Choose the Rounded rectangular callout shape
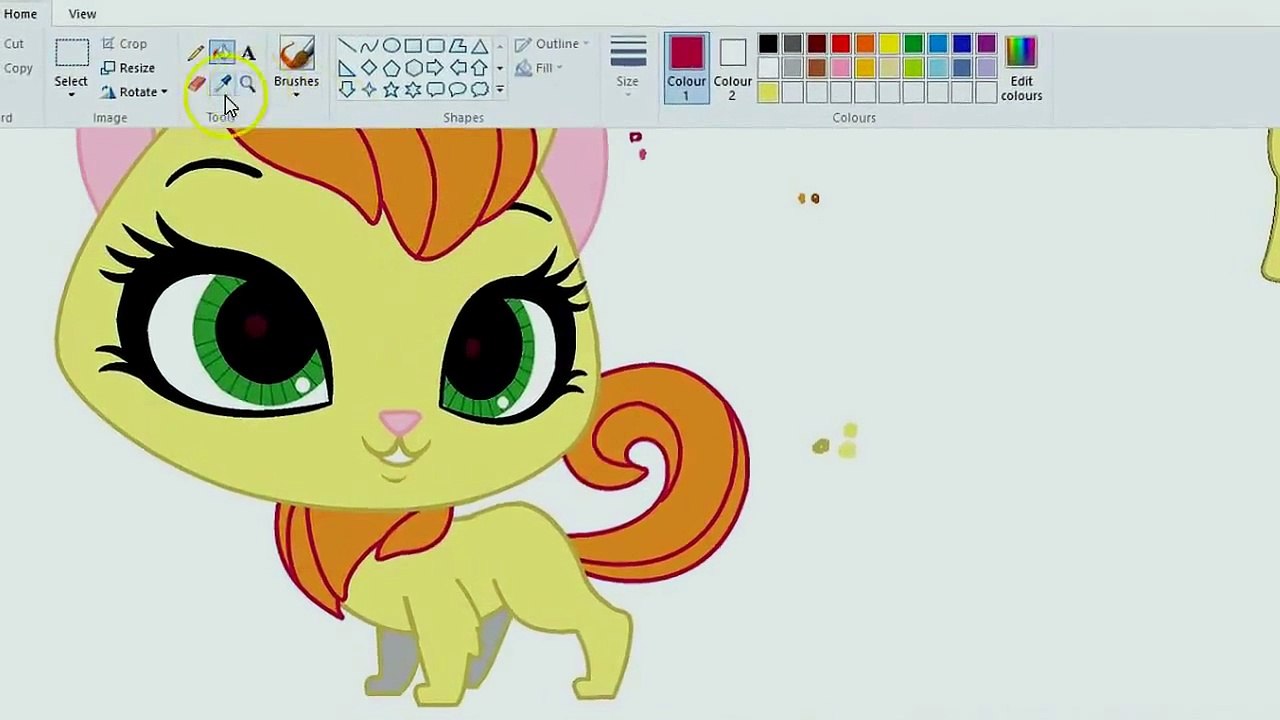1280x720 pixels. click(435, 90)
